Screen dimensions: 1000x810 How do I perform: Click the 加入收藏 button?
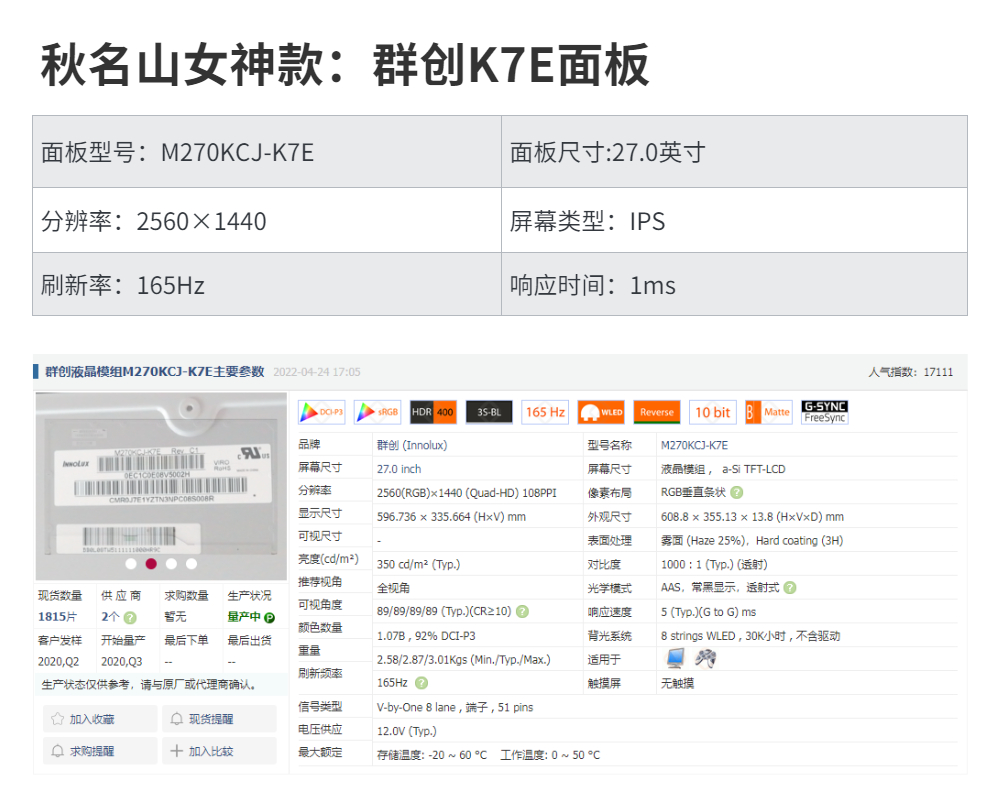point(100,719)
